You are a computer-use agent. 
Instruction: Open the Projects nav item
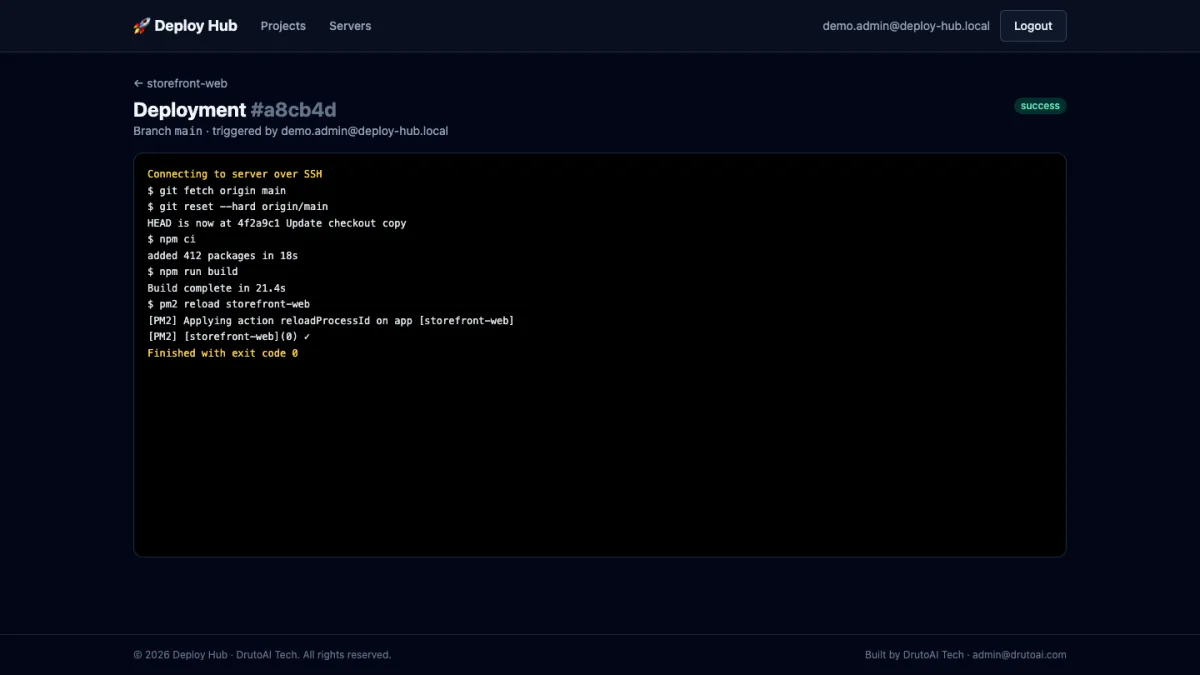283,26
